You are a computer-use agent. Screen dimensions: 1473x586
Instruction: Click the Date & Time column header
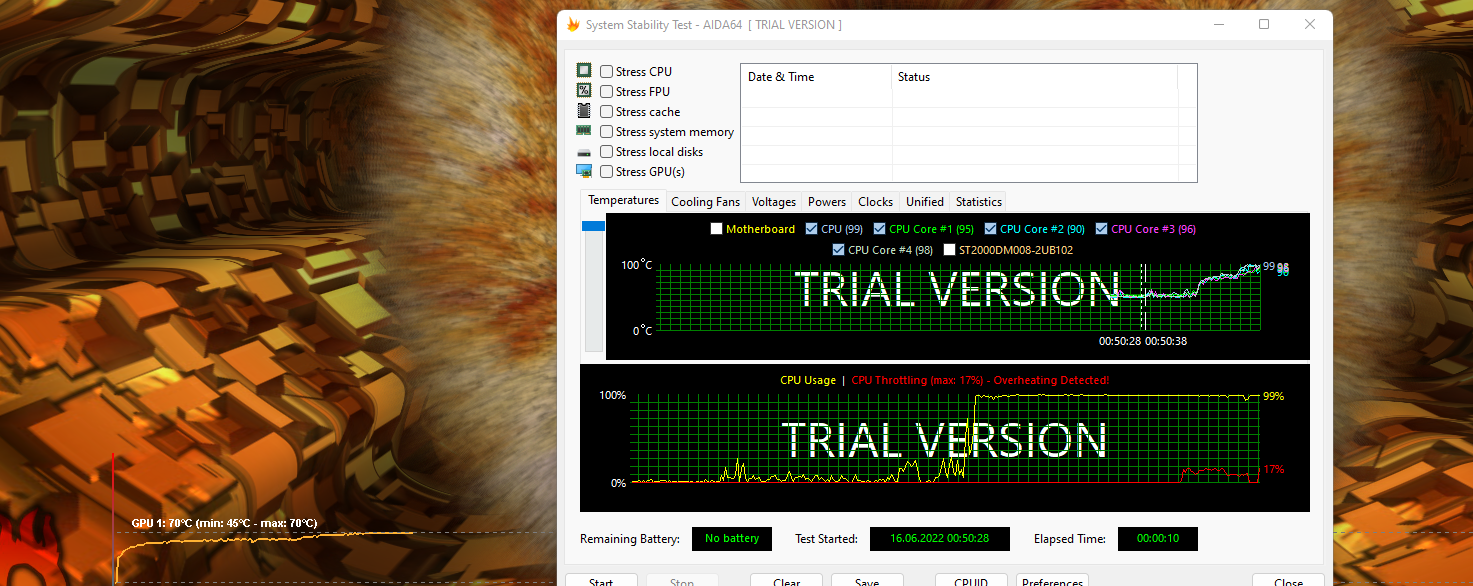(x=816, y=77)
